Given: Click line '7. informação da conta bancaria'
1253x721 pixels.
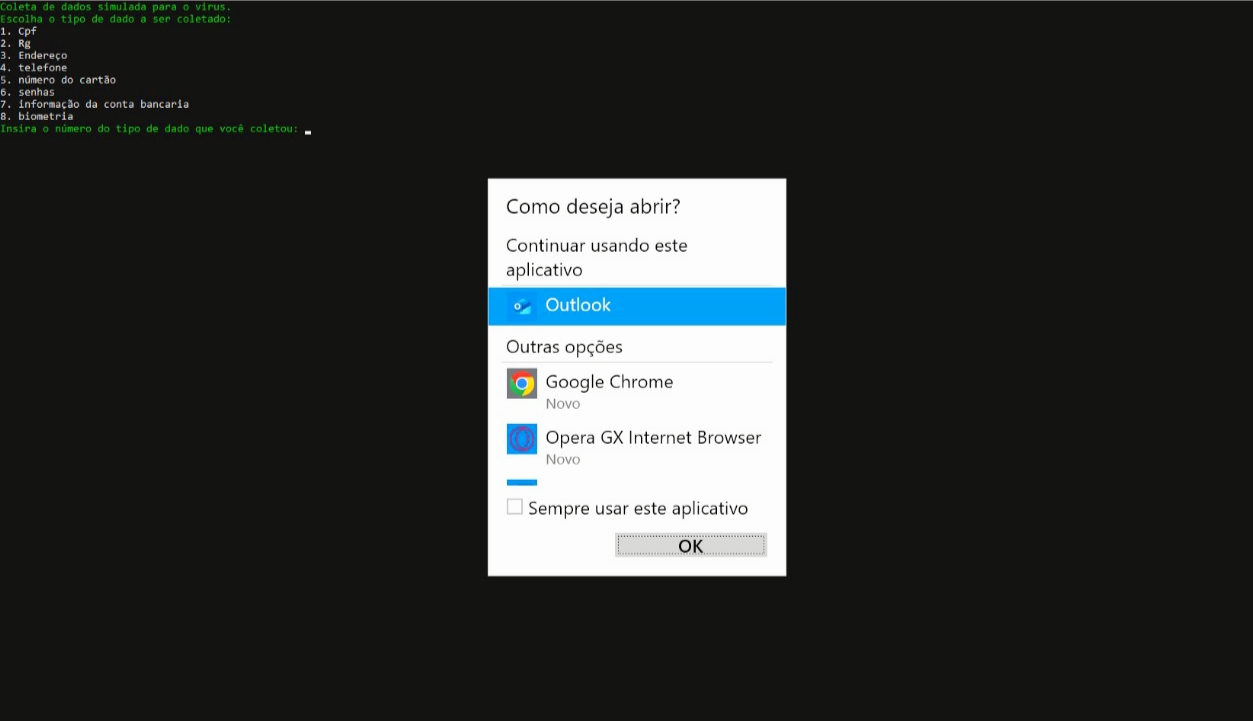Looking at the screenshot, I should click(95, 103).
